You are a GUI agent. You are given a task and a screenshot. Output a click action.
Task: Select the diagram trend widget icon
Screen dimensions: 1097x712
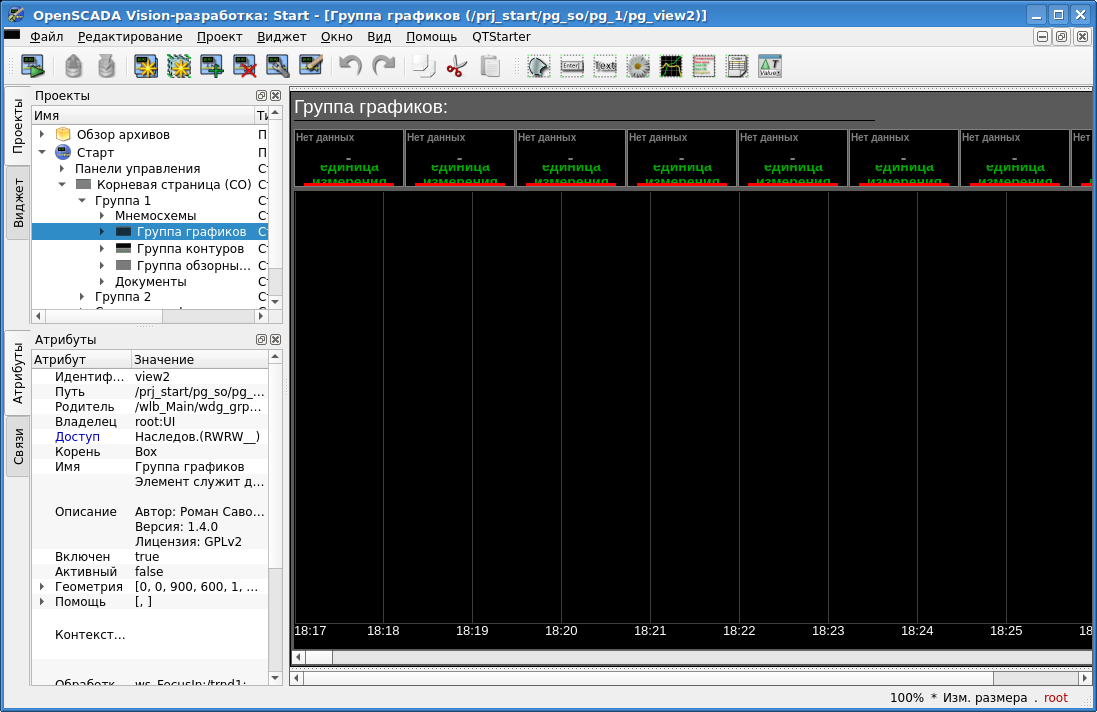[x=671, y=67]
